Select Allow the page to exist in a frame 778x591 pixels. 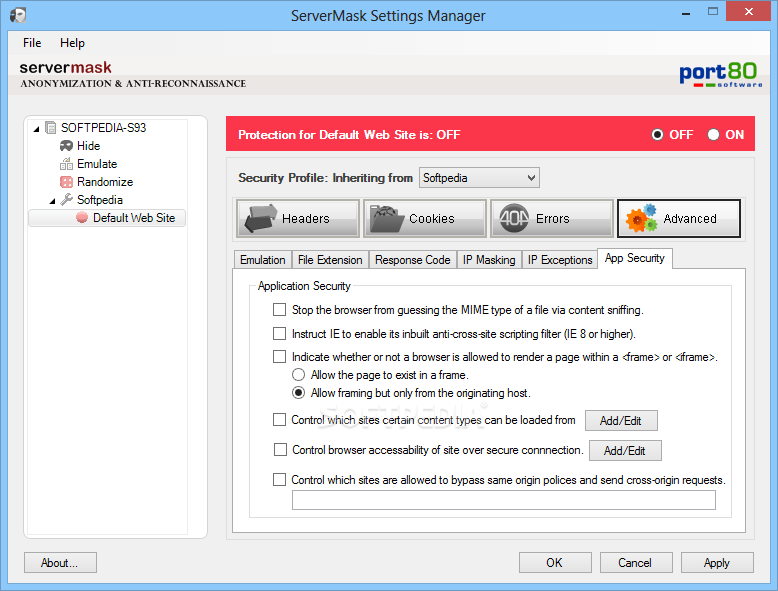[x=298, y=375]
